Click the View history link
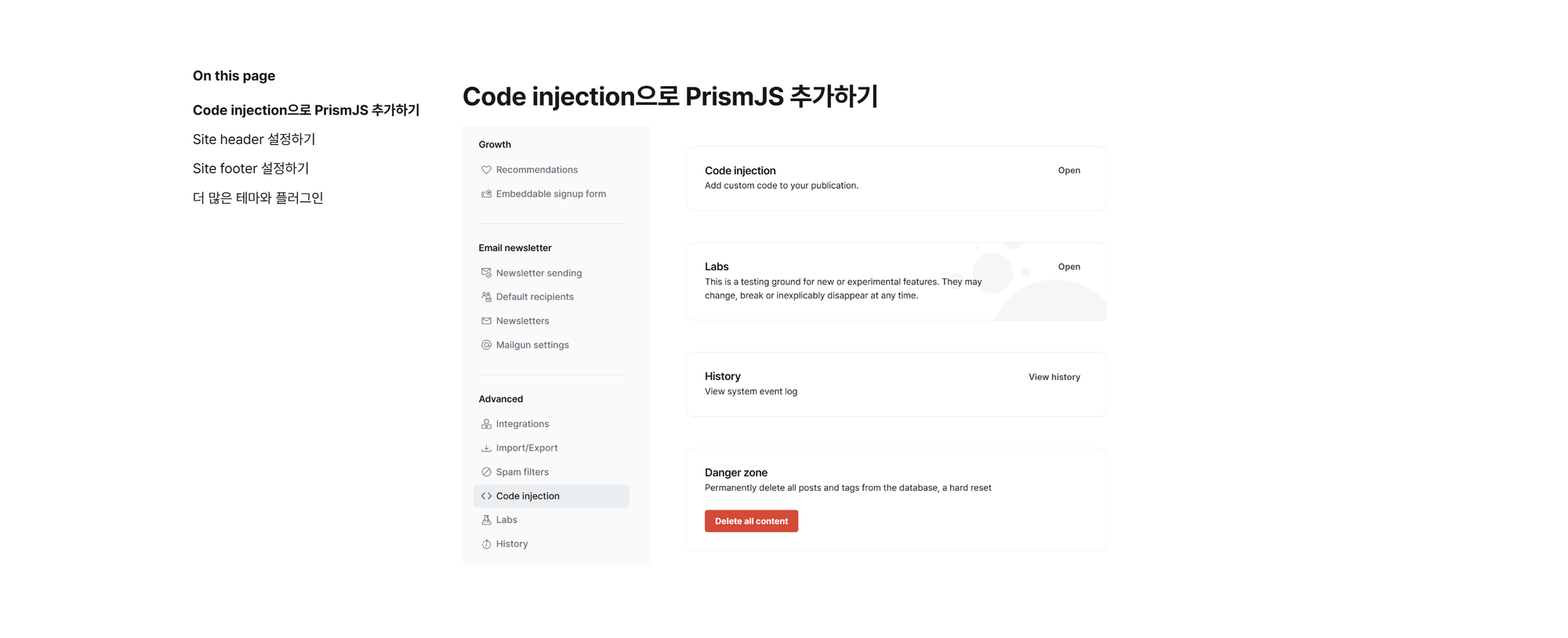The image size is (1568, 638). coord(1054,377)
